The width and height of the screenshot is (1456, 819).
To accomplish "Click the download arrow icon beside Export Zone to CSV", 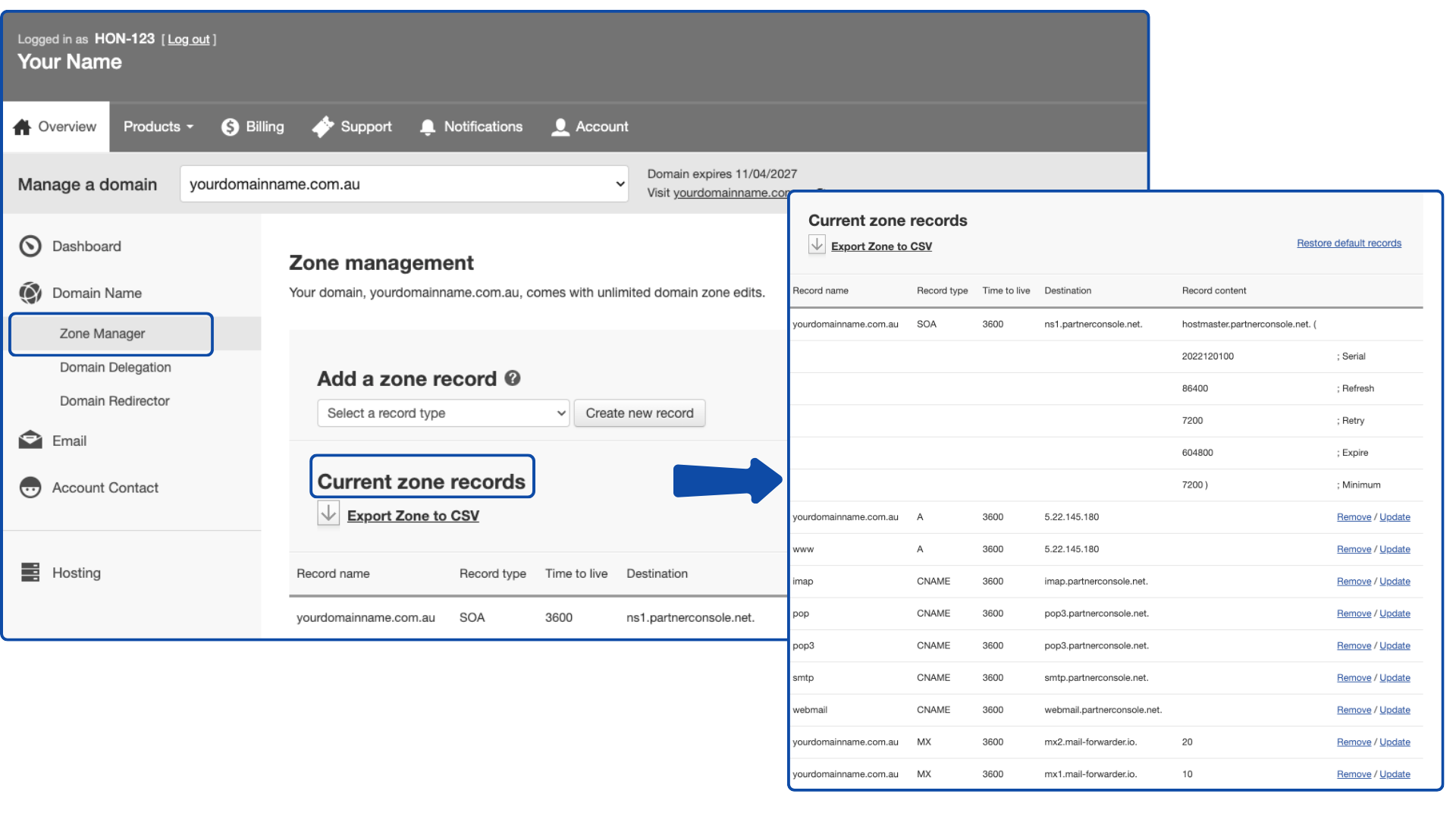I will click(x=328, y=513).
